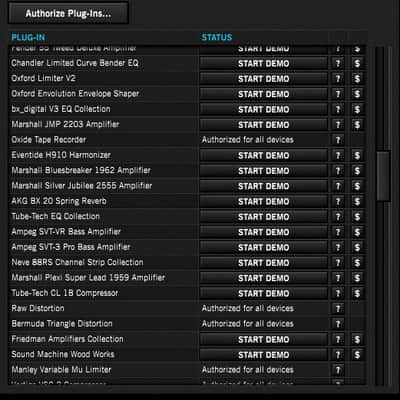Purchase Oxford Envolution Envelope Shaper via dollar icon
Screen dimensions: 400x400
pos(357,94)
